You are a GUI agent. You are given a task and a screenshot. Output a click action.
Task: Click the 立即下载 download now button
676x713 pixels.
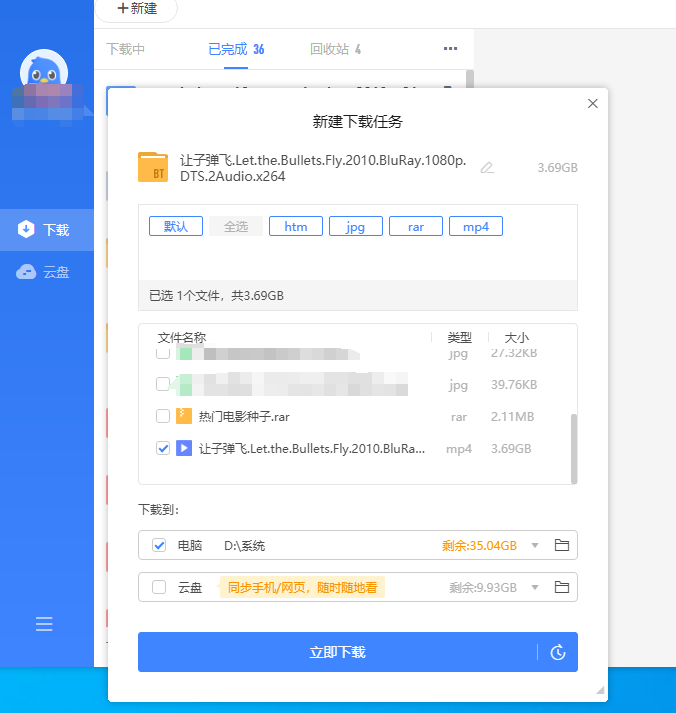click(337, 652)
